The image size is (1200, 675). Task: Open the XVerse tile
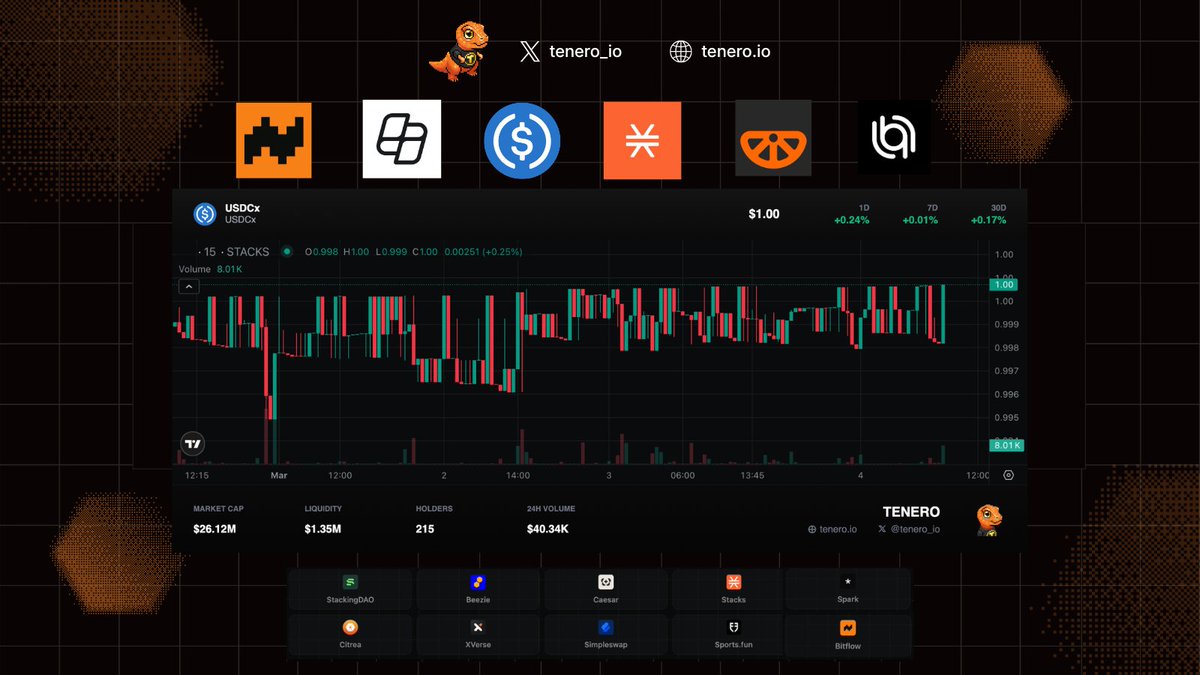[477, 635]
